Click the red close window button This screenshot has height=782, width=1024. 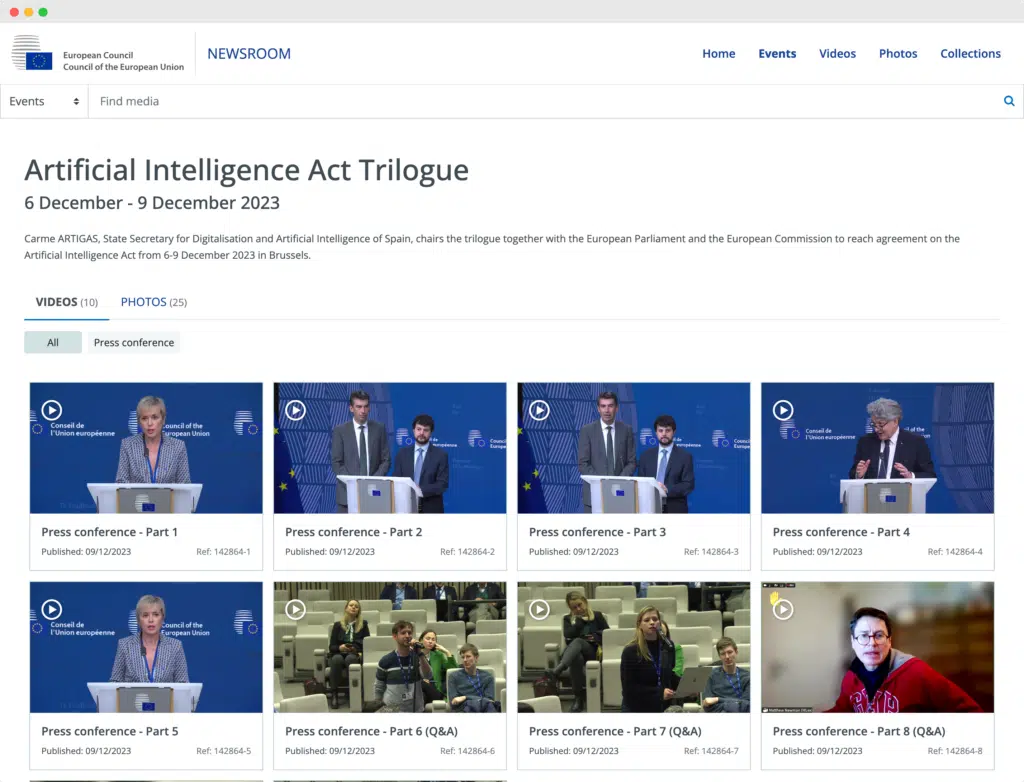click(x=14, y=12)
